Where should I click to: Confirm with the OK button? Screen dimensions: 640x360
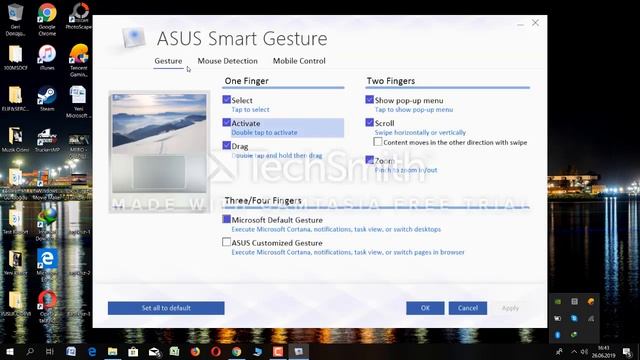(x=425, y=308)
